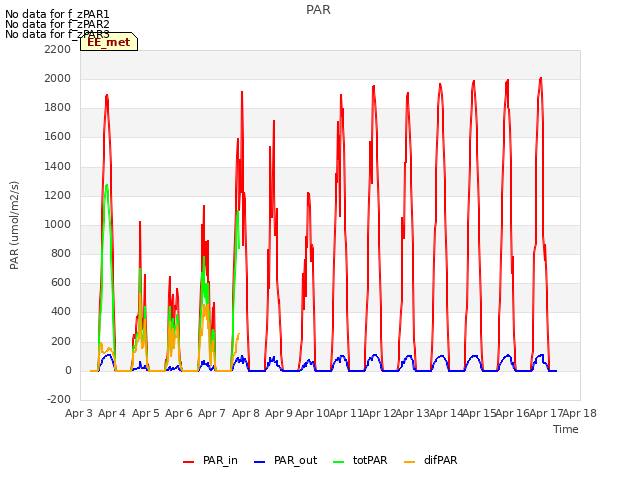Viewport: 640px width, 480px height.
Task: Click the red PAR_in peak on Apr 17
Action: click(x=541, y=78)
